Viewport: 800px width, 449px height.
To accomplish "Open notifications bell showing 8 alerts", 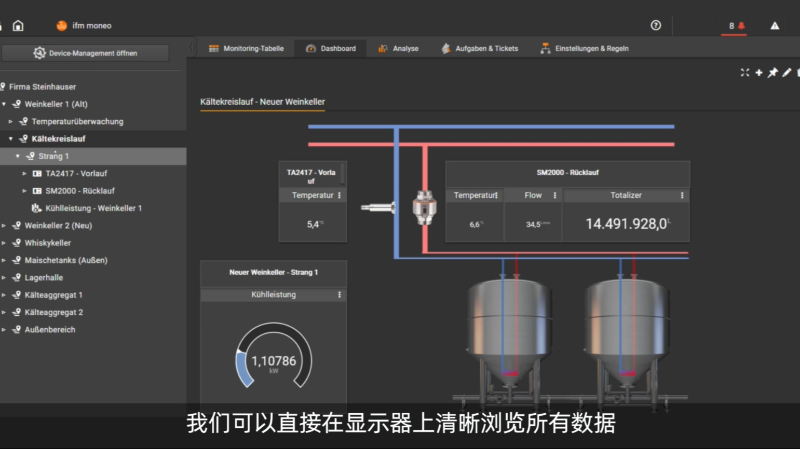I will click(736, 26).
